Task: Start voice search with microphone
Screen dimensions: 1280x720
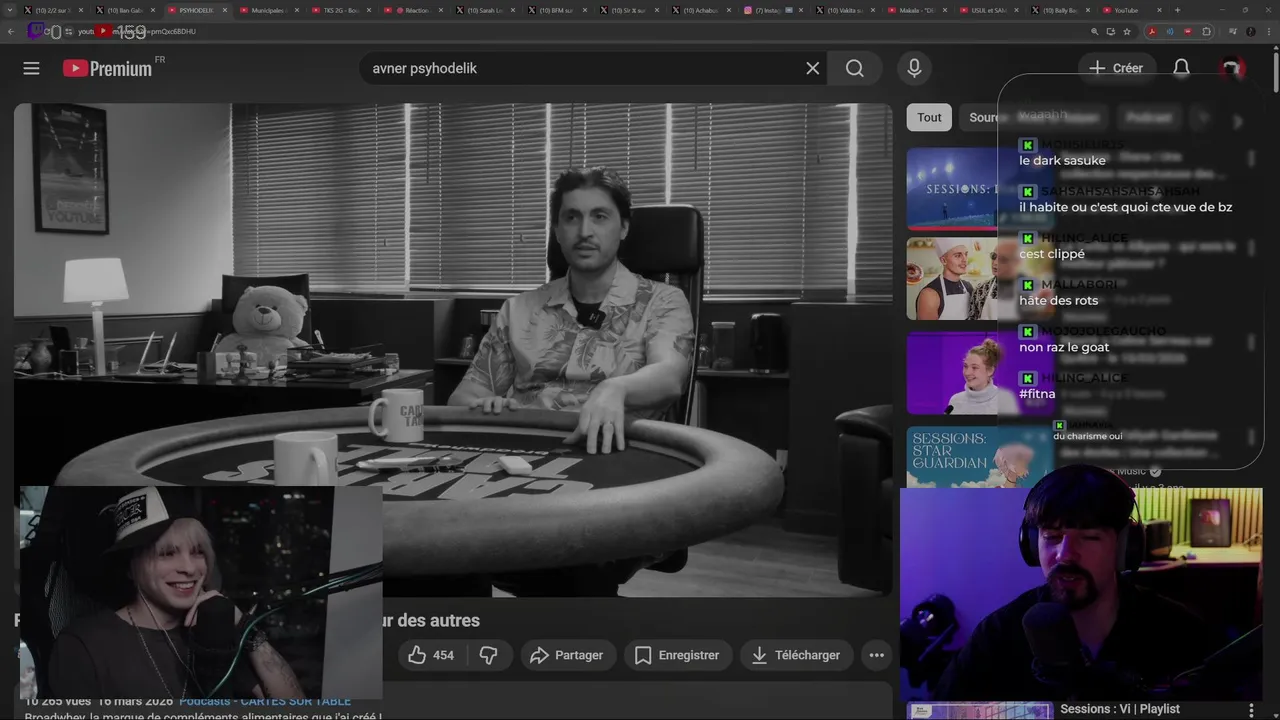Action: [914, 68]
